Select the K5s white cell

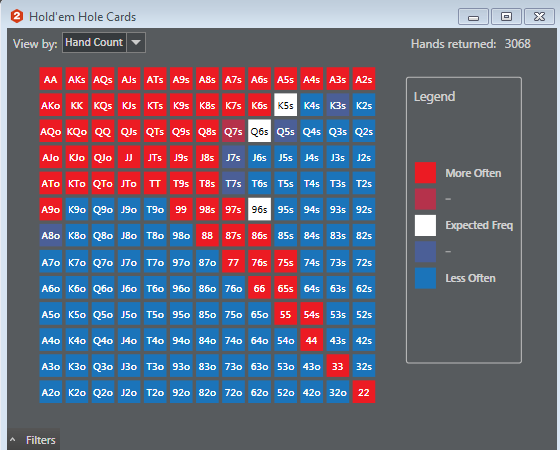pyautogui.click(x=285, y=105)
